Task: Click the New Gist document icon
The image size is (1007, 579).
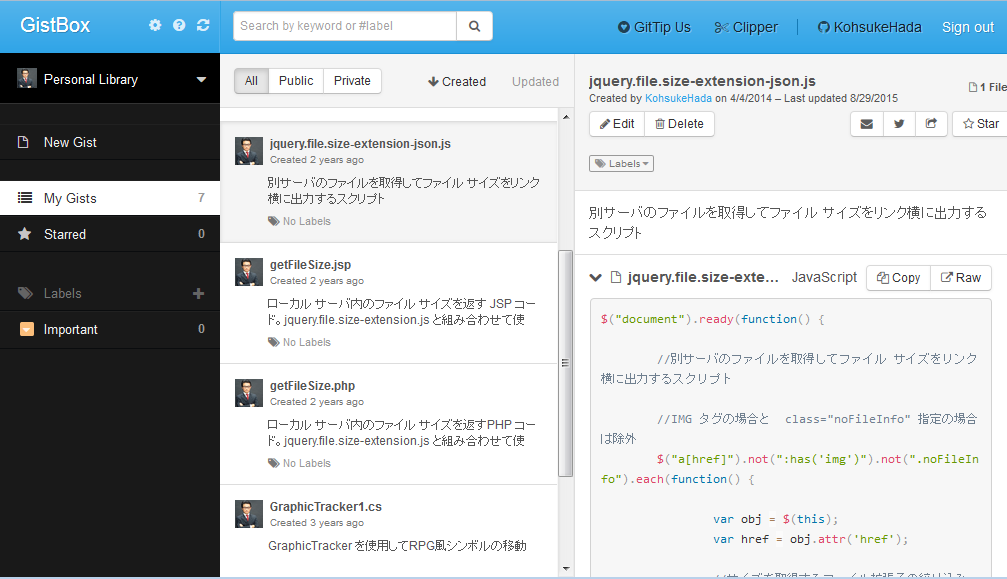Action: click(23, 142)
